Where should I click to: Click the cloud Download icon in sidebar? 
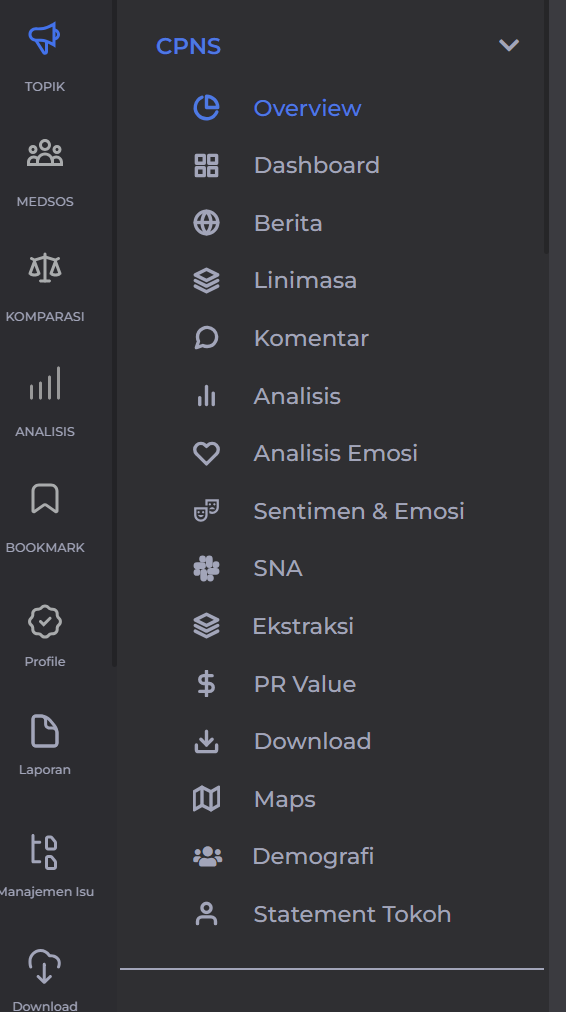pos(45,967)
